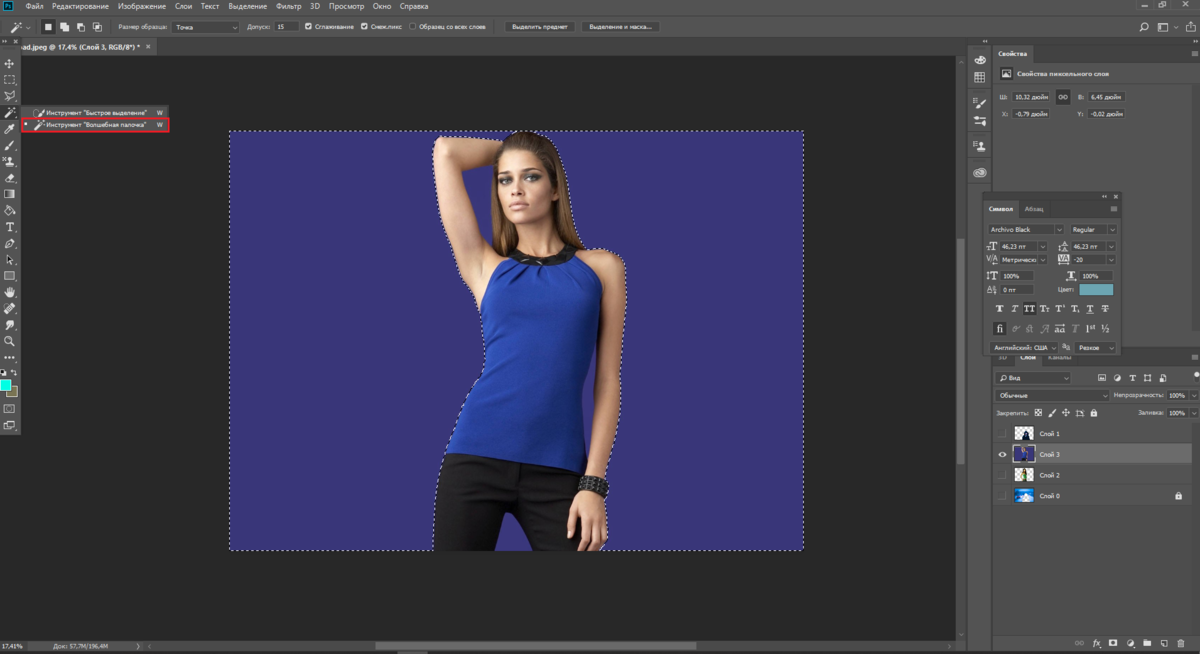
Task: Select the Hand tool
Action: tap(10, 292)
